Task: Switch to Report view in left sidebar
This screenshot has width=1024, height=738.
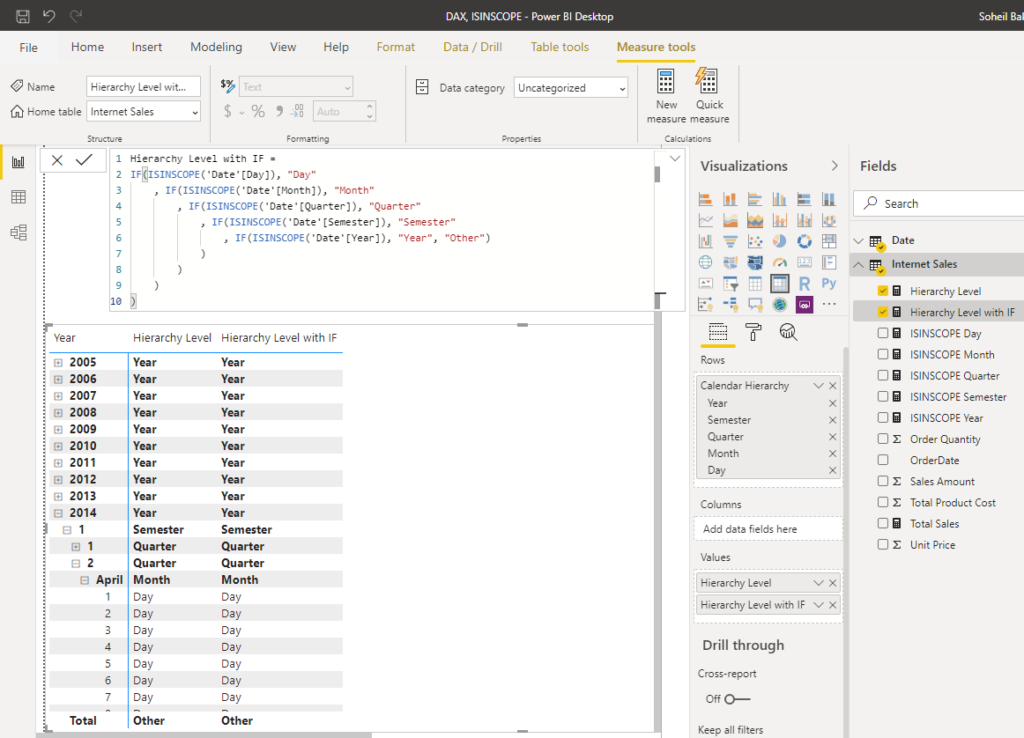Action: pos(18,162)
